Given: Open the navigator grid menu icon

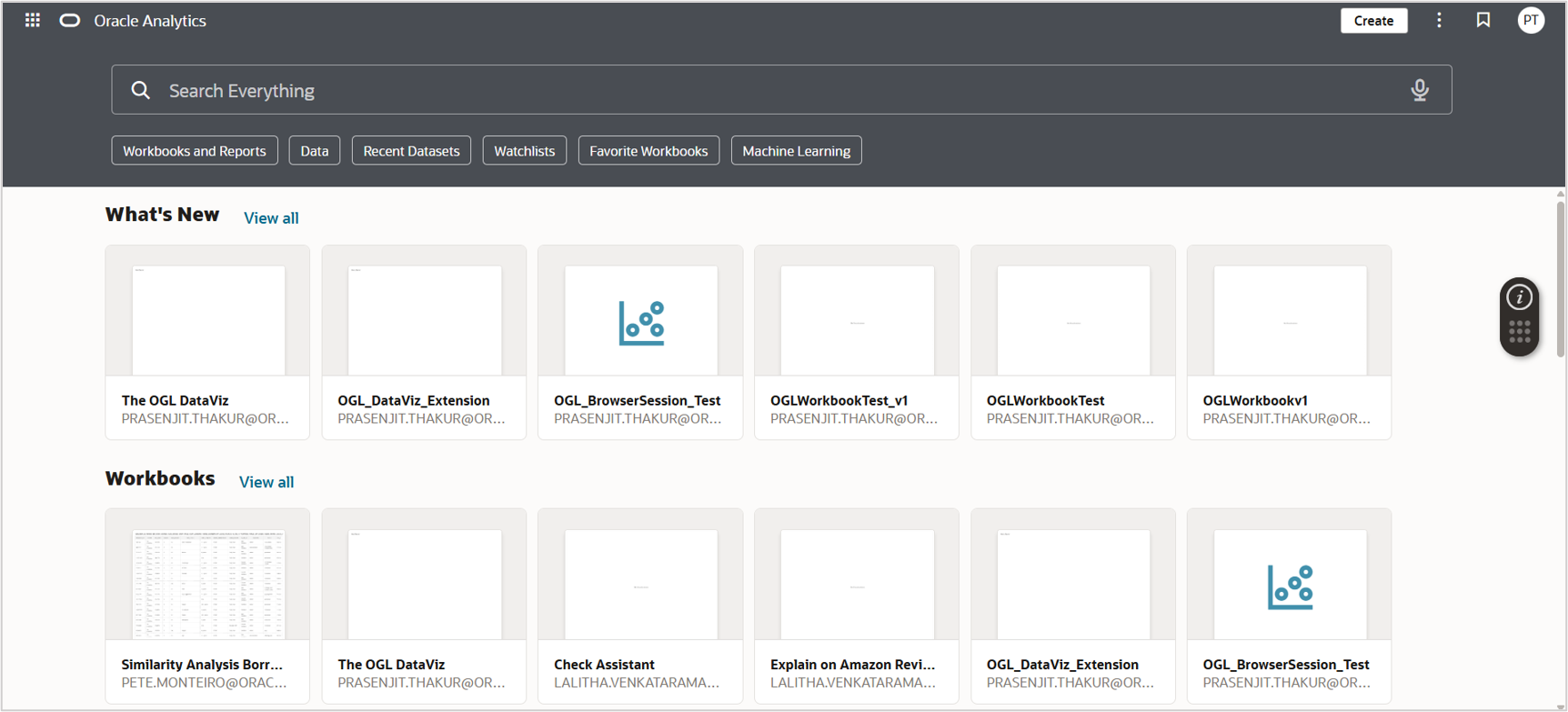Looking at the screenshot, I should click(x=33, y=20).
